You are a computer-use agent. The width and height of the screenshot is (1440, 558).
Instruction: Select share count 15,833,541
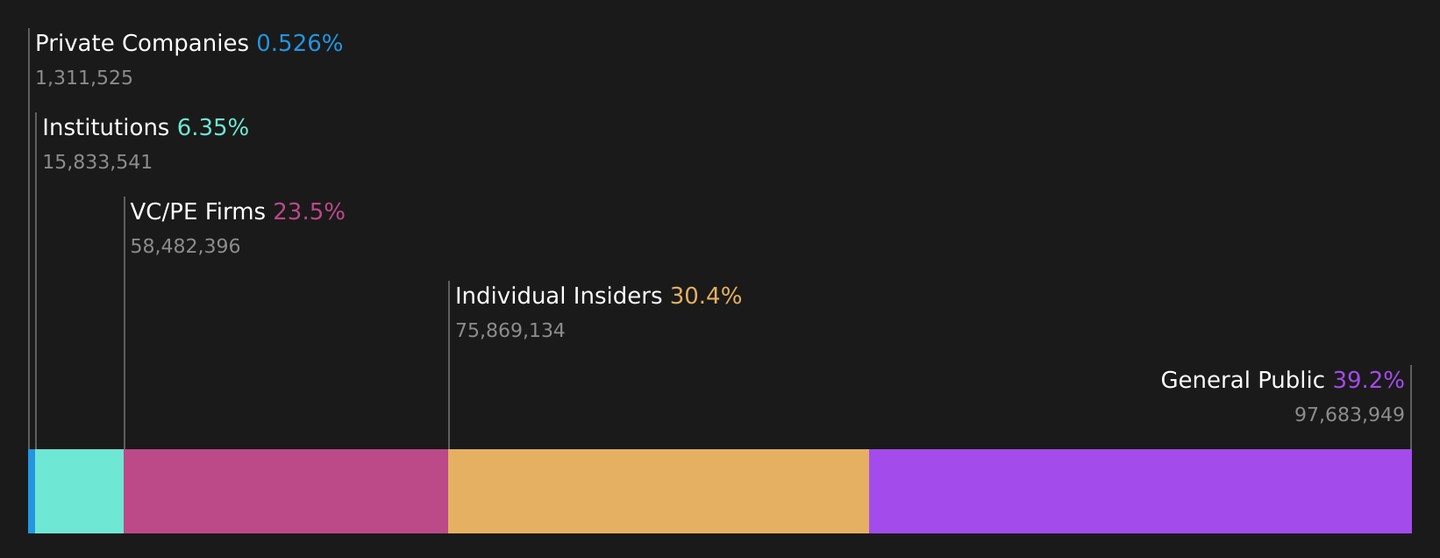(x=97, y=162)
